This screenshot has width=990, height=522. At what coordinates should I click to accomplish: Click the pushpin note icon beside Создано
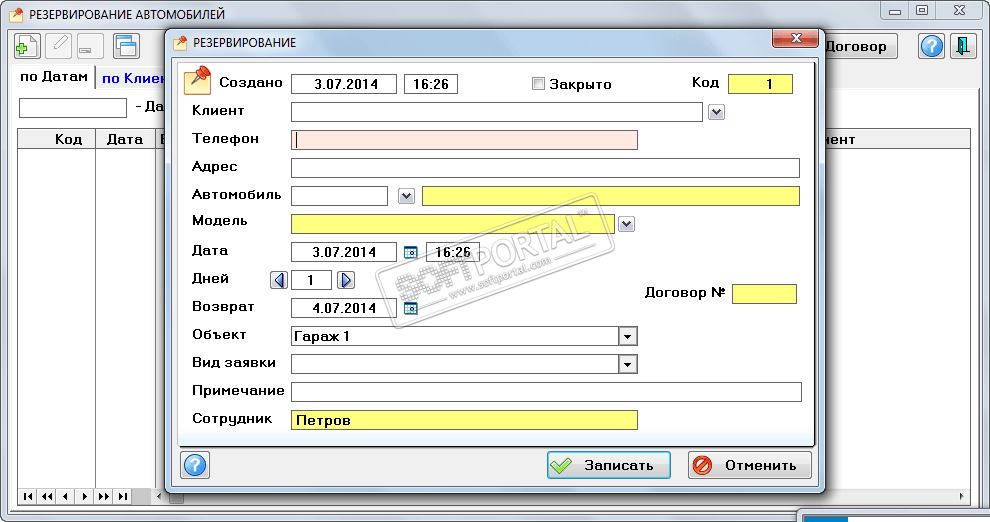pyautogui.click(x=198, y=81)
